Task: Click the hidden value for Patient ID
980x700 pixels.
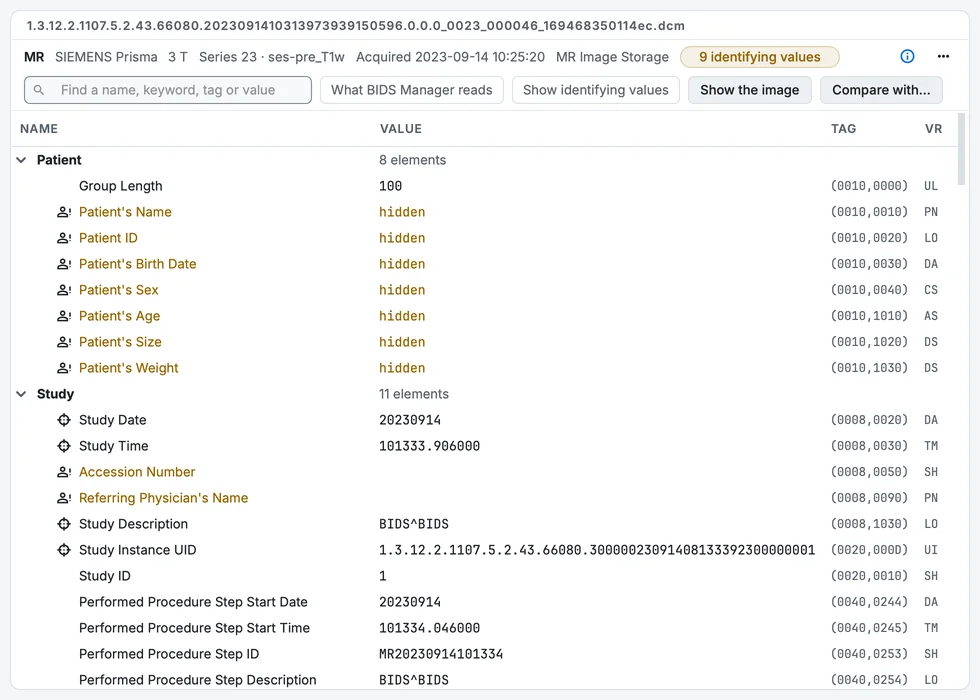Action: (402, 238)
